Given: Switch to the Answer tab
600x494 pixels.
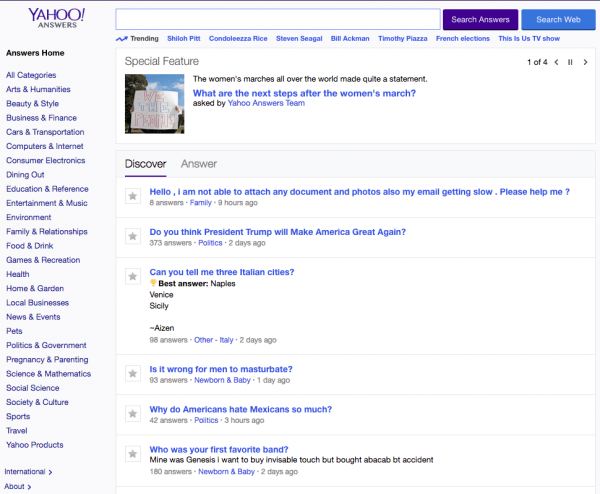Looking at the screenshot, I should coord(199,164).
